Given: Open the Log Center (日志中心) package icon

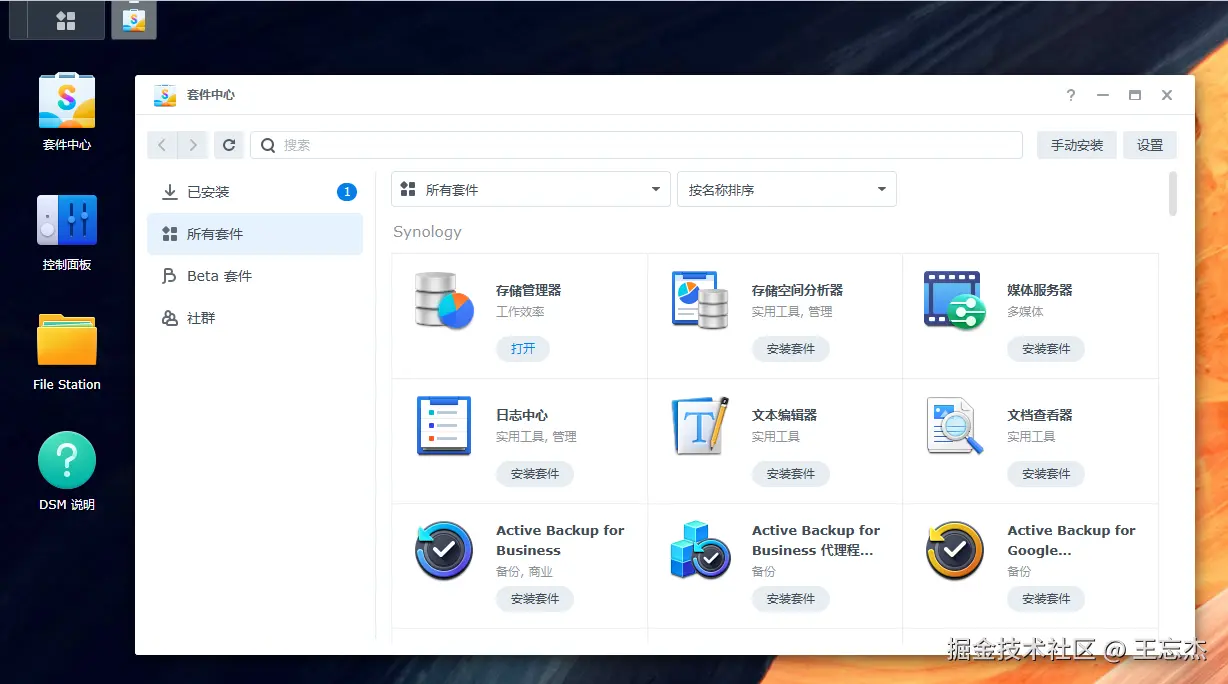Looking at the screenshot, I should pos(444,425).
